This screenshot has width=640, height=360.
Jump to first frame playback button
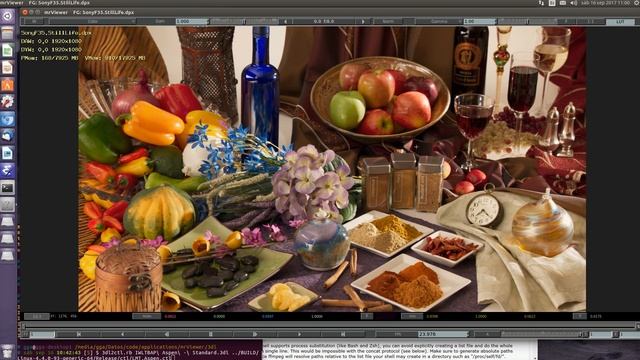(x=79, y=334)
